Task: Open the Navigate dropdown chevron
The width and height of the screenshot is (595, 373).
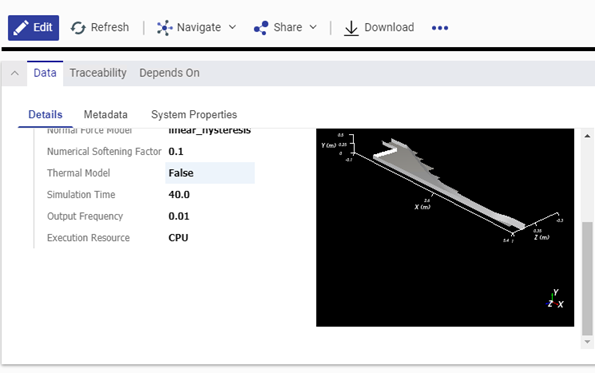Action: 233,27
